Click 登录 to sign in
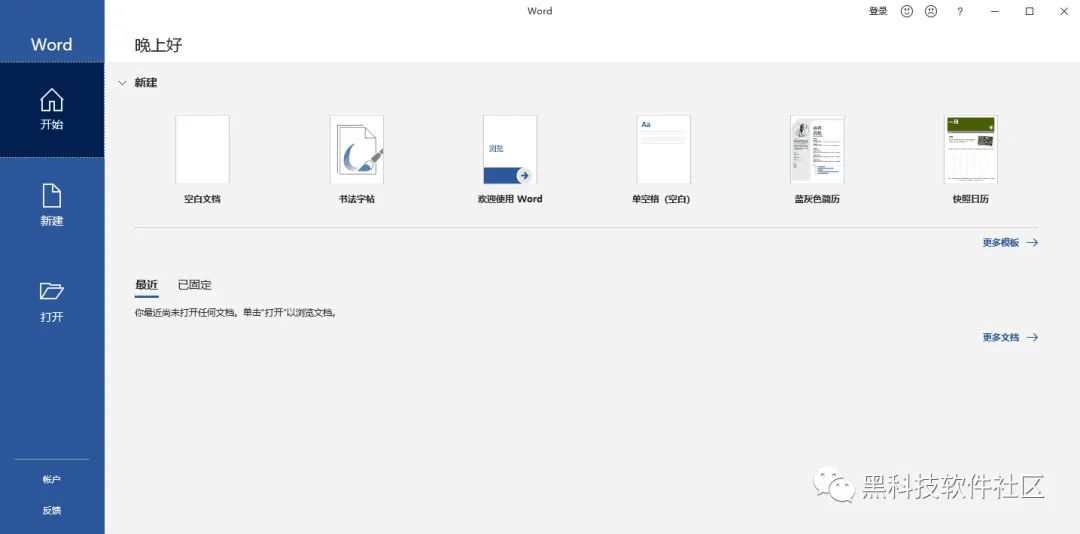Viewport: 1080px width, 534px height. click(x=878, y=11)
